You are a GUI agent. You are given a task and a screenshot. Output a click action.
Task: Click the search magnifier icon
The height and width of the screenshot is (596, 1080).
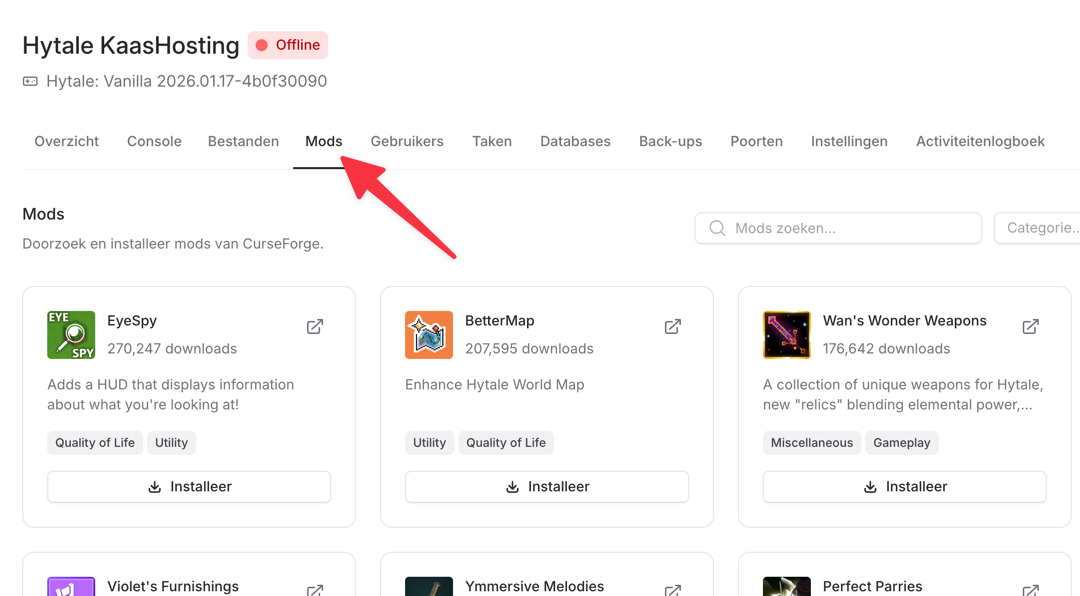click(x=717, y=228)
